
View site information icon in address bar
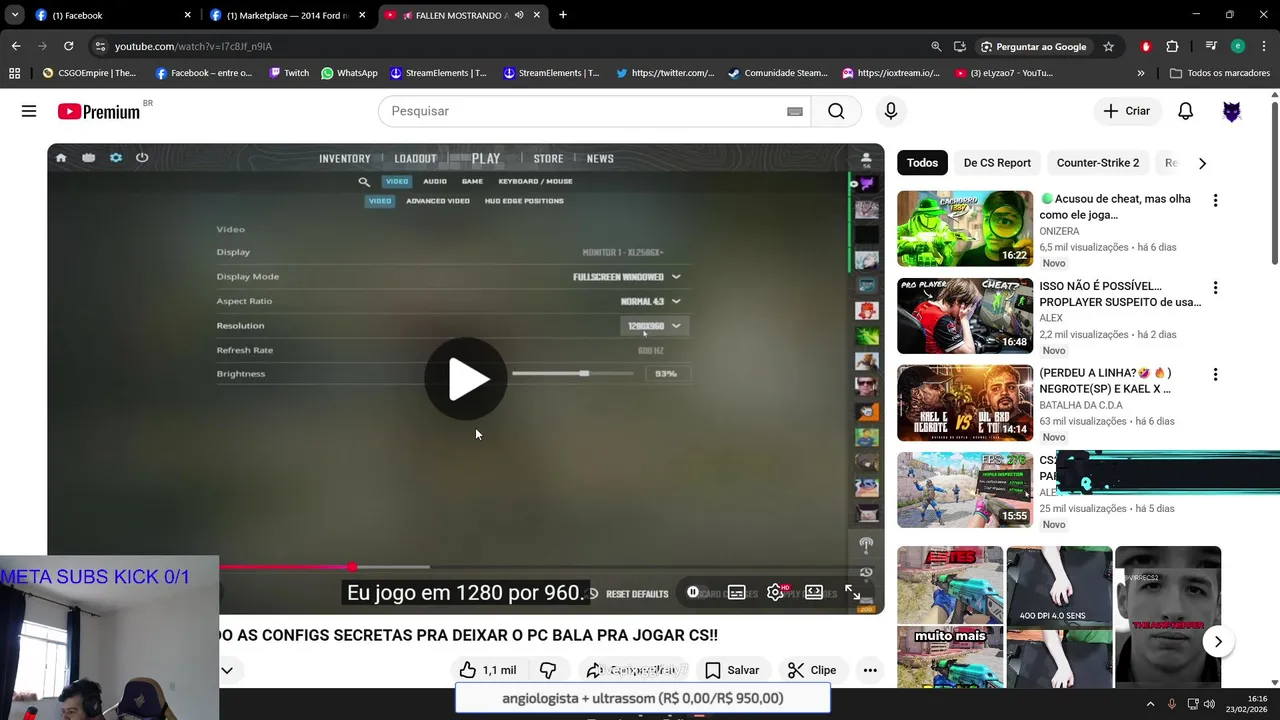point(99,46)
